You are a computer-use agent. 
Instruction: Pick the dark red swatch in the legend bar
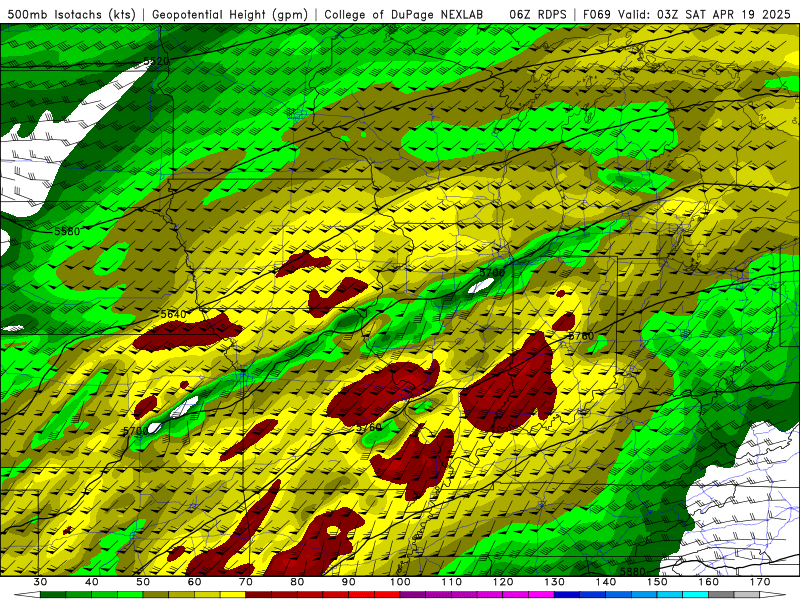[x=259, y=595]
